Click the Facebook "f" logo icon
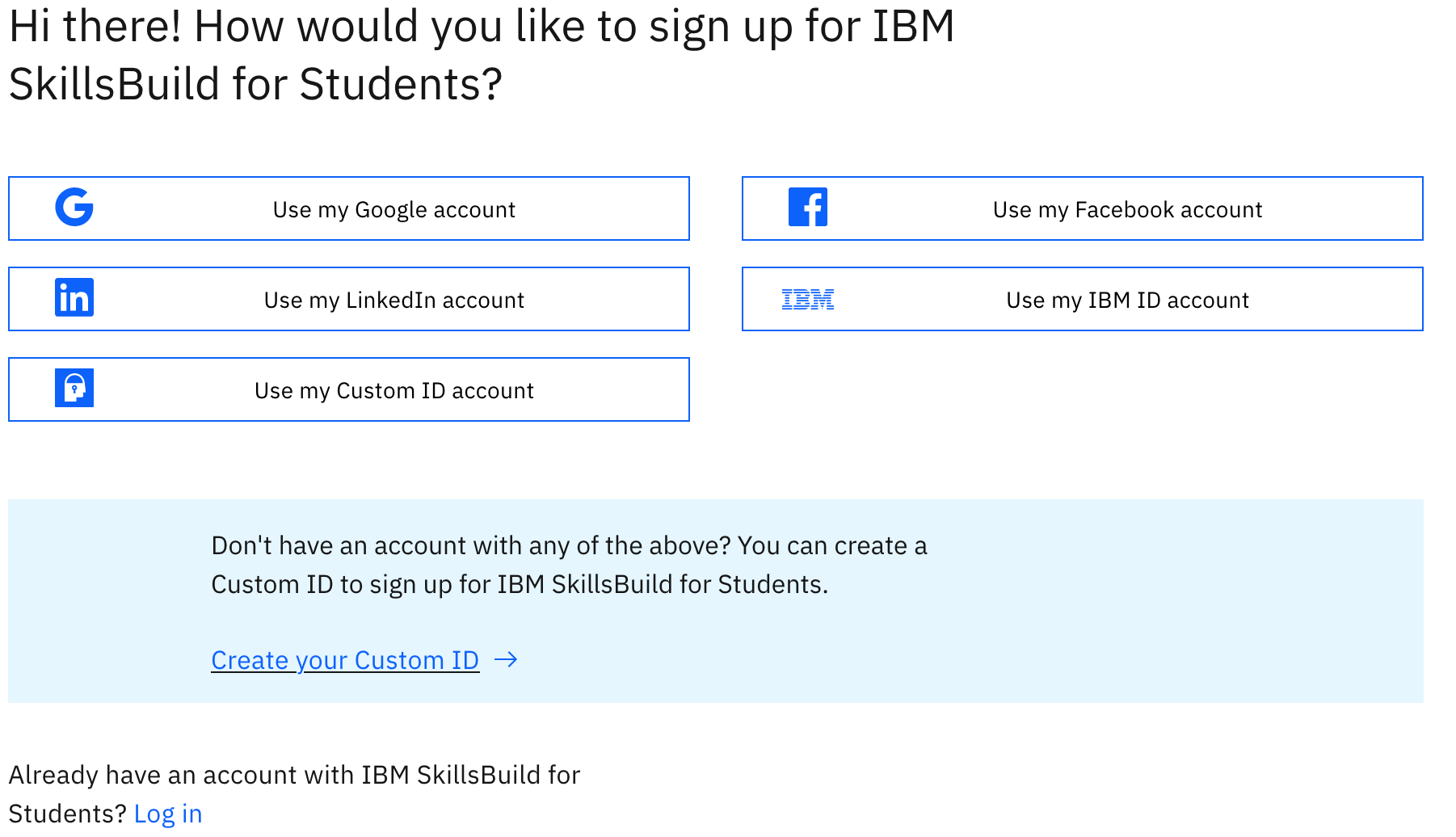The height and width of the screenshot is (837, 1456). pyautogui.click(x=808, y=208)
